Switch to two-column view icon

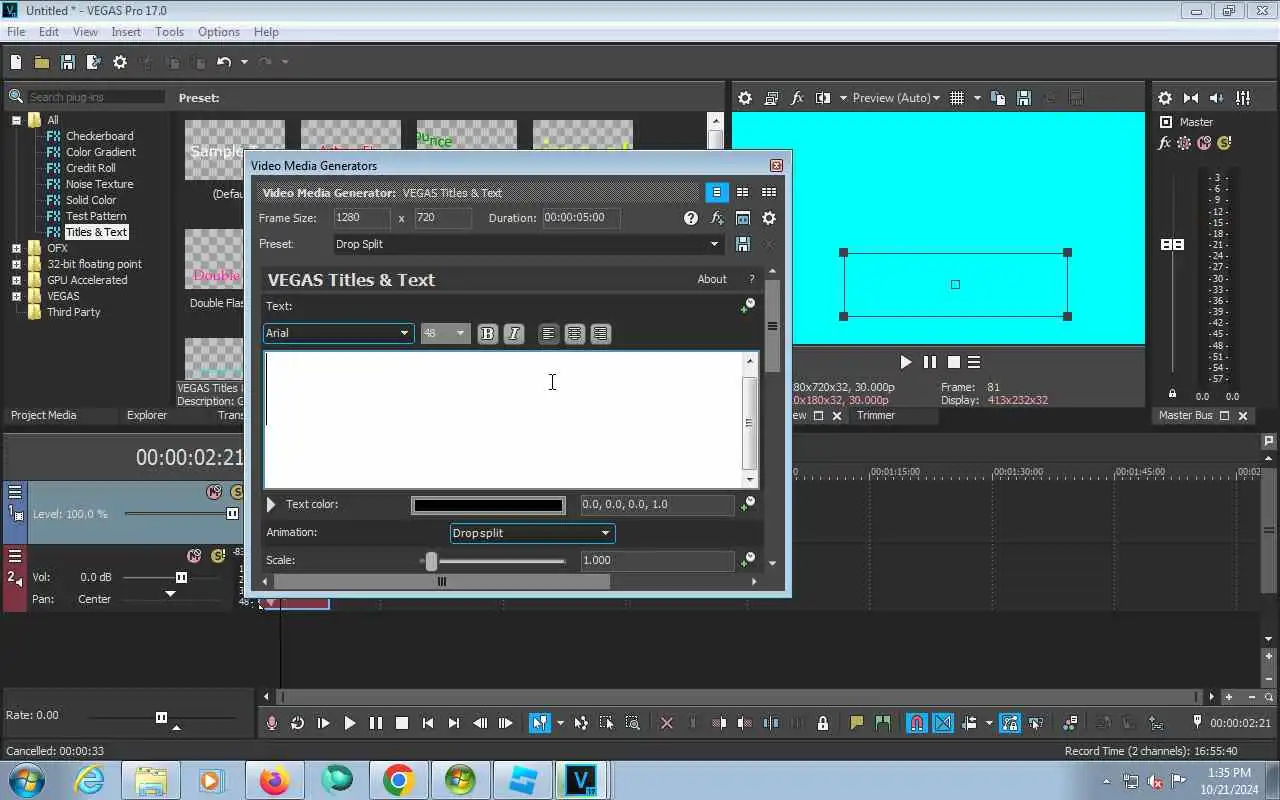(742, 192)
